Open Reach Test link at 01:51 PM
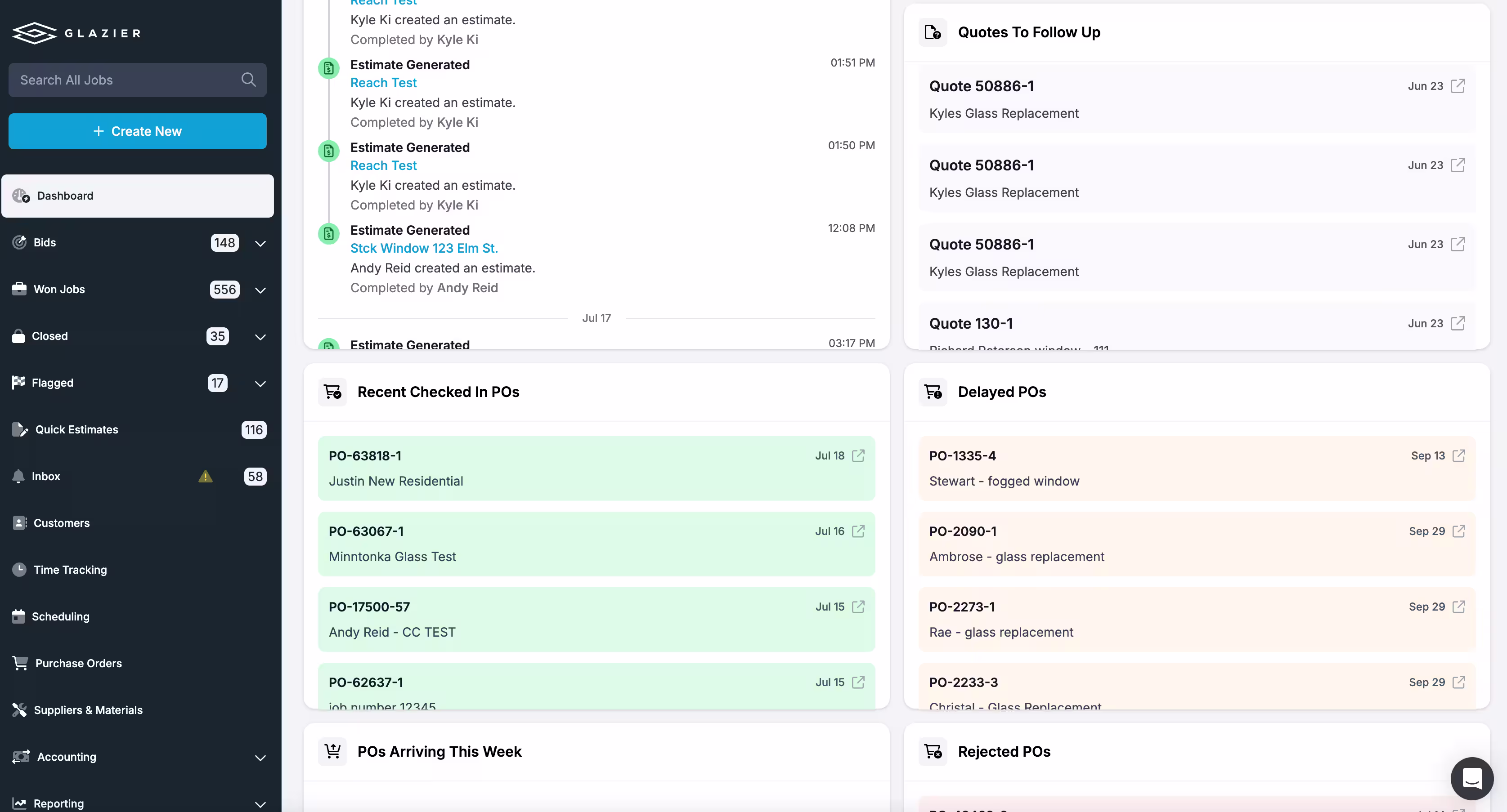1507x812 pixels. tap(383, 82)
